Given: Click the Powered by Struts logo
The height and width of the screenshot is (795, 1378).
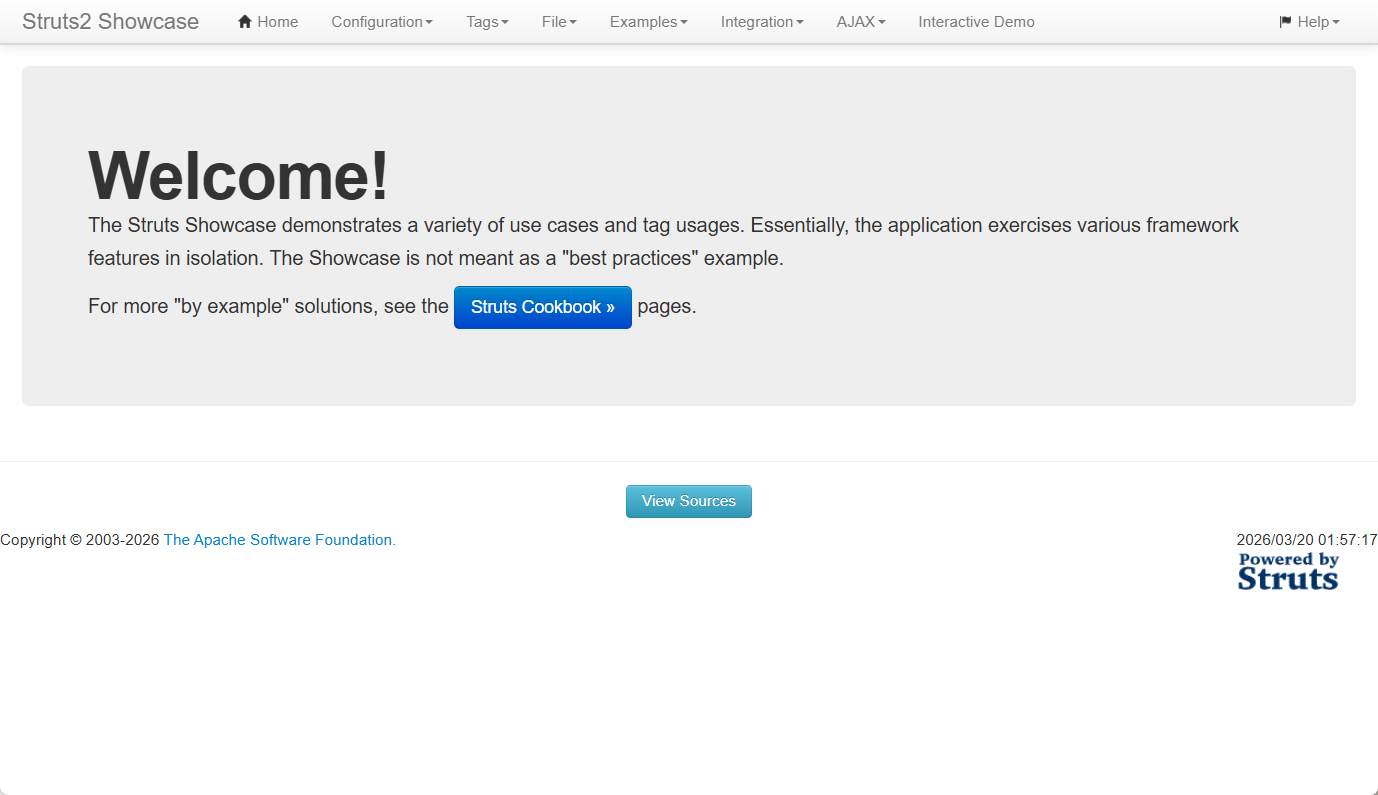Looking at the screenshot, I should click(x=1288, y=571).
